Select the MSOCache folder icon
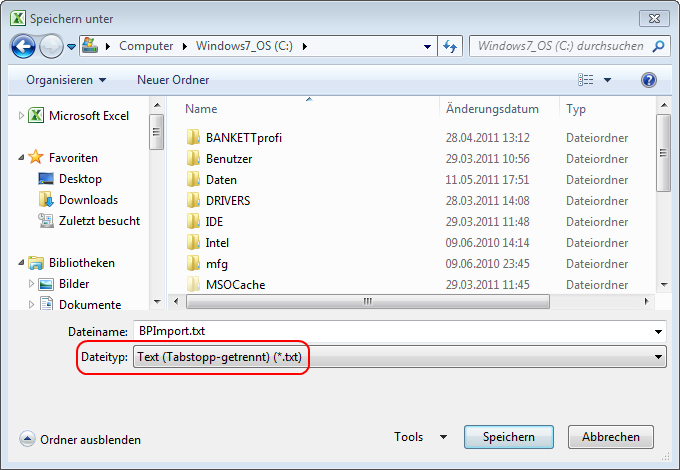 (193, 284)
